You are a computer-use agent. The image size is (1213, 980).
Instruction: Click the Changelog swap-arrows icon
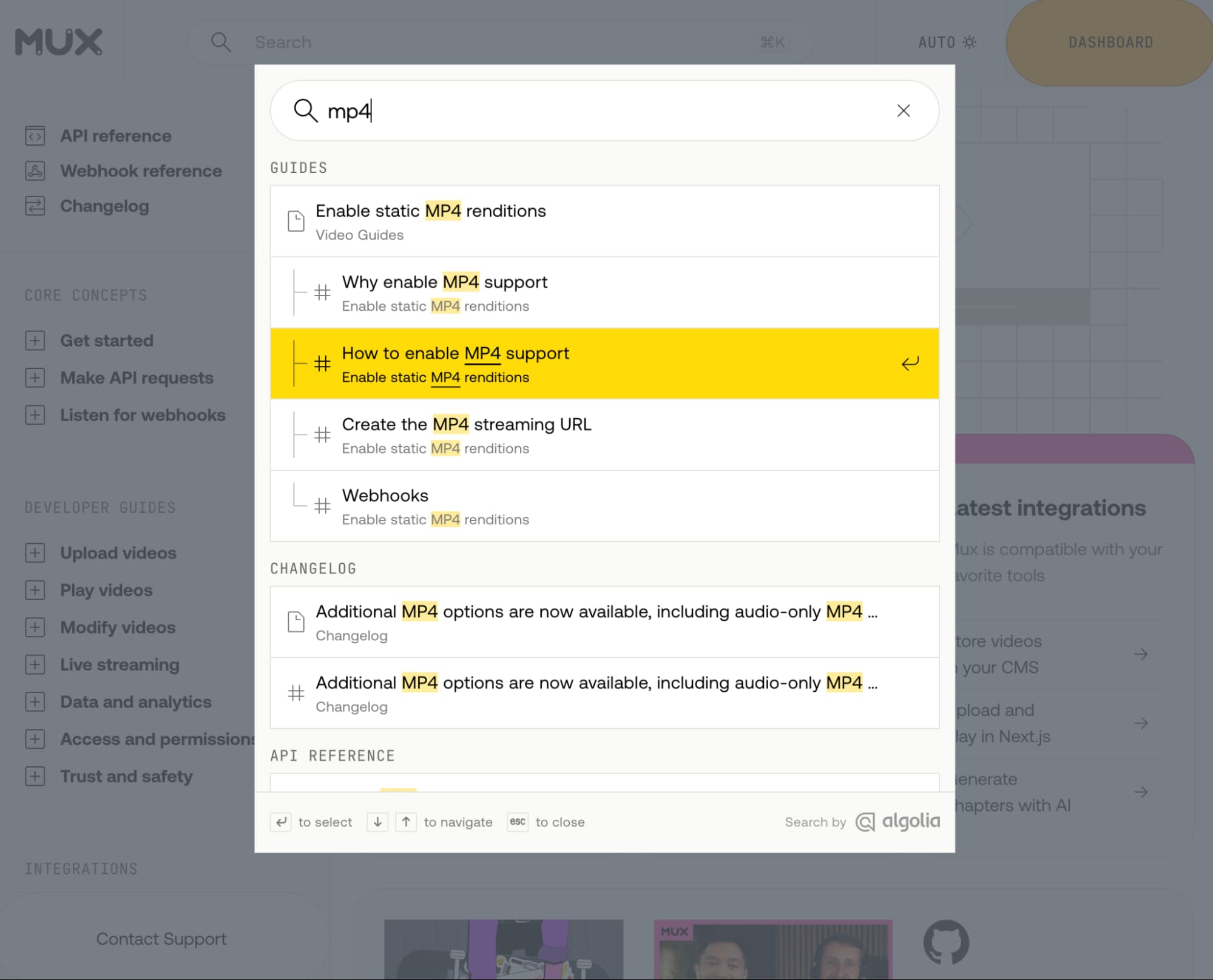click(35, 206)
